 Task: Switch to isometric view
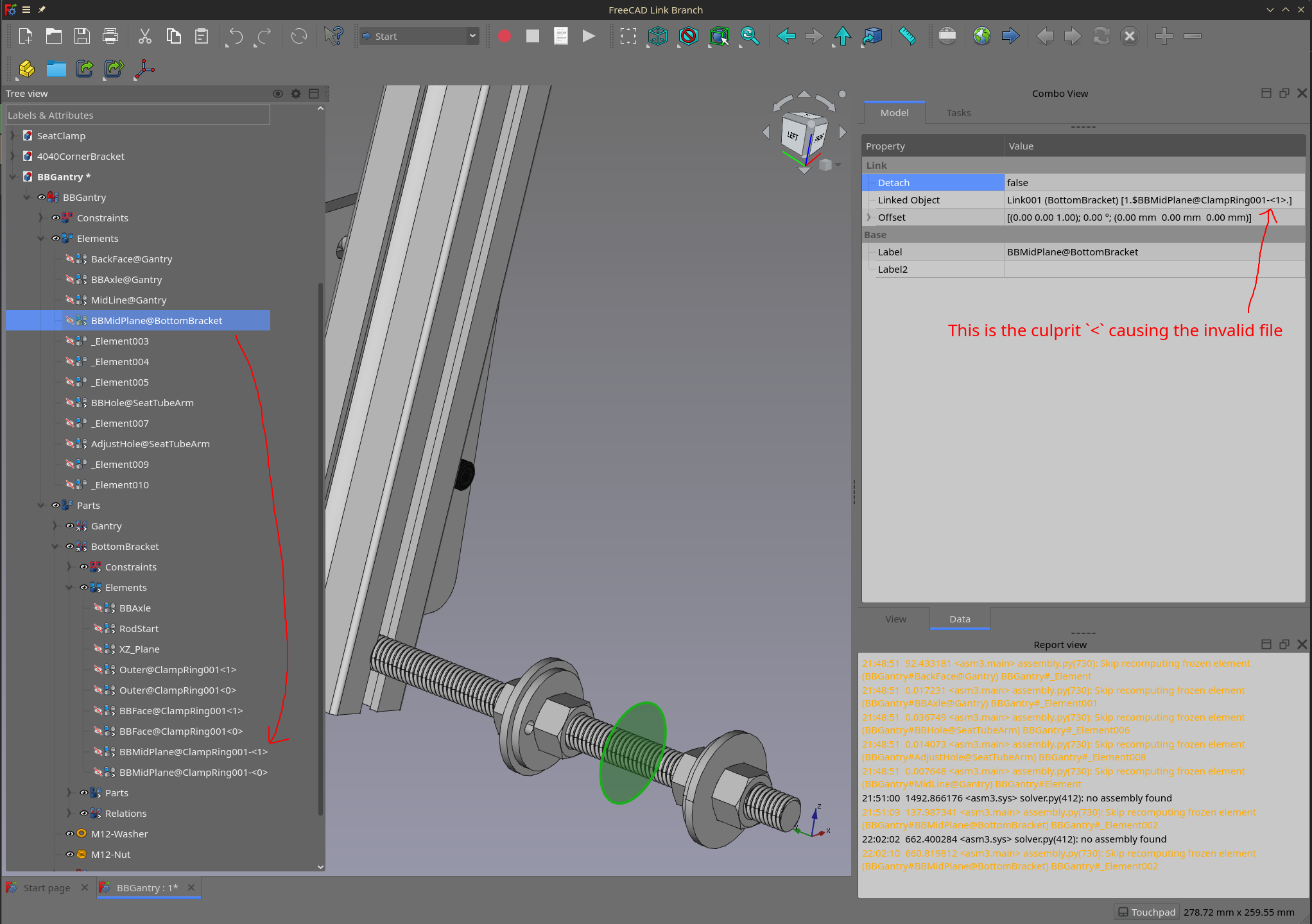(657, 36)
